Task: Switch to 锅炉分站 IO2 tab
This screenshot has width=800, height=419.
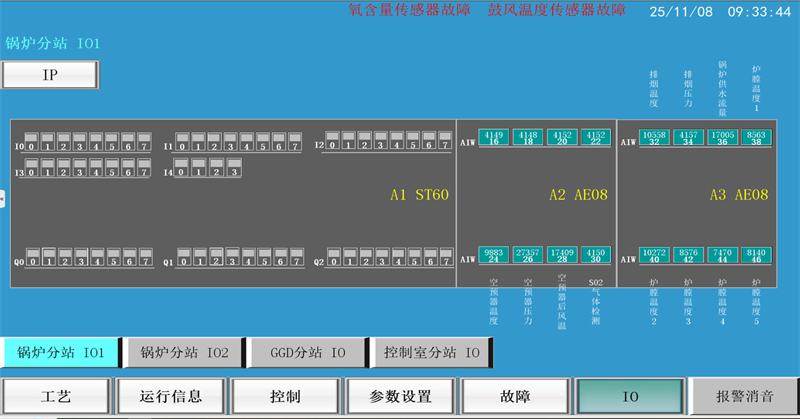Action: click(184, 353)
